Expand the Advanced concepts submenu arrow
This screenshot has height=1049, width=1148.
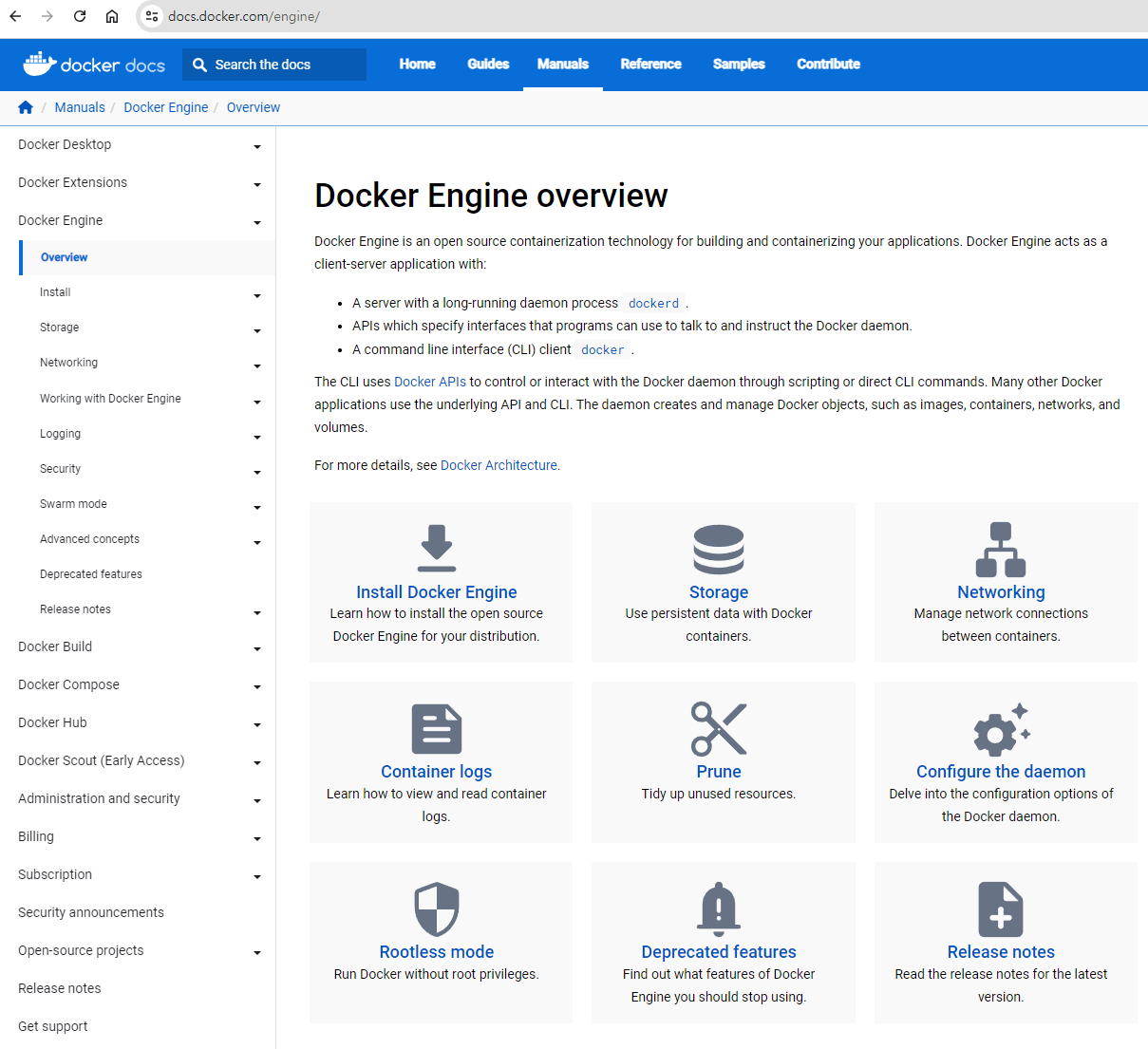257,542
